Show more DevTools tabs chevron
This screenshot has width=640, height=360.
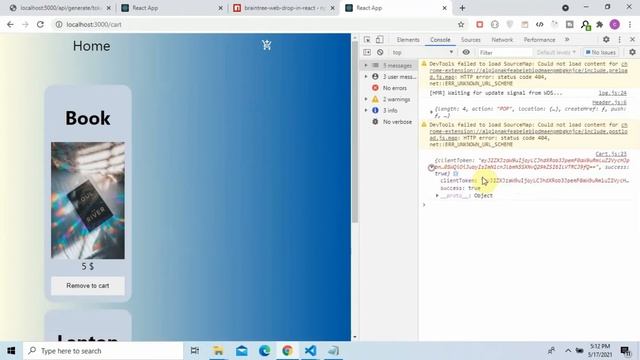[567, 40]
